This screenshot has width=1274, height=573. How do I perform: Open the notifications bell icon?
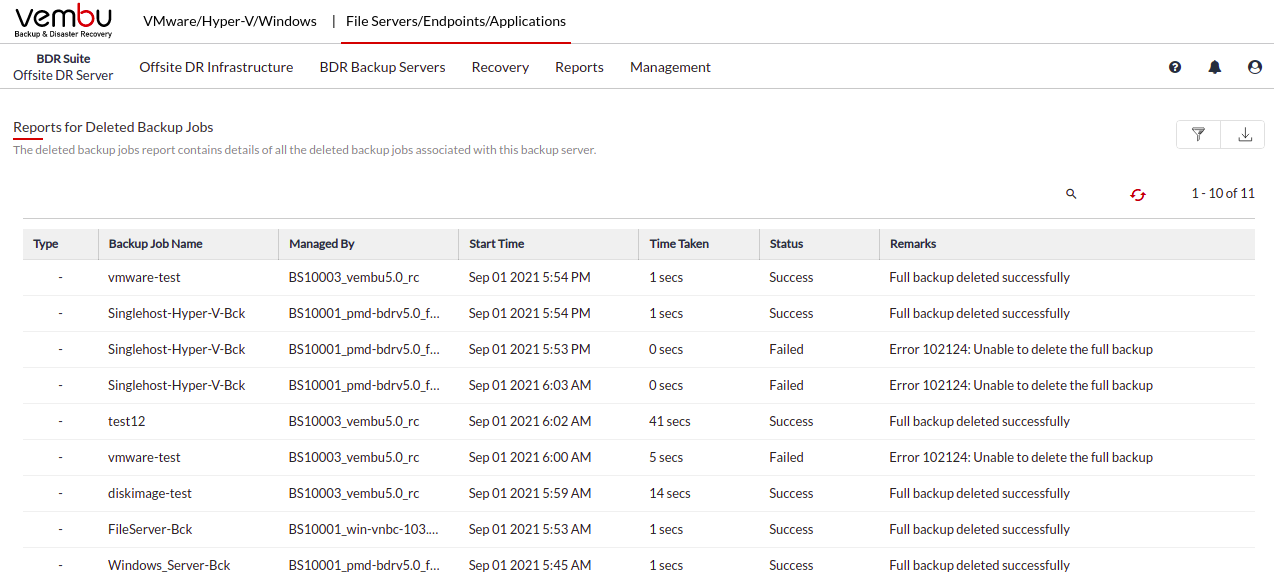[x=1215, y=67]
